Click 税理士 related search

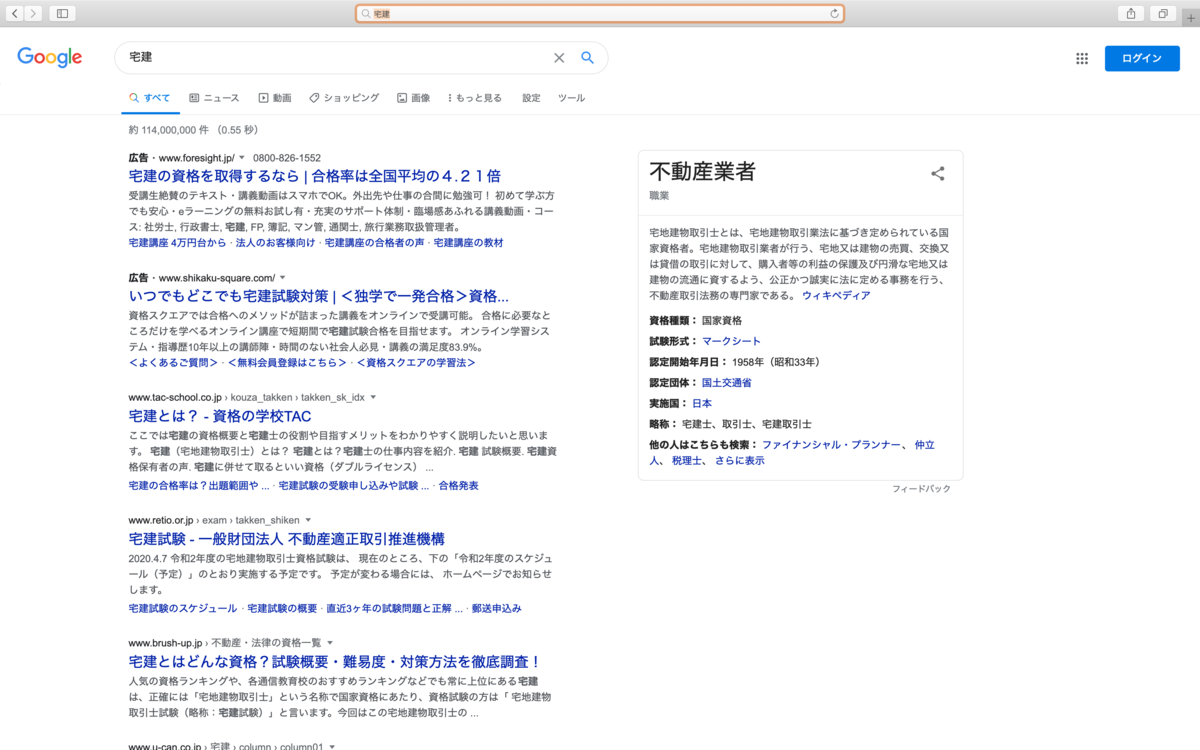[x=687, y=461]
